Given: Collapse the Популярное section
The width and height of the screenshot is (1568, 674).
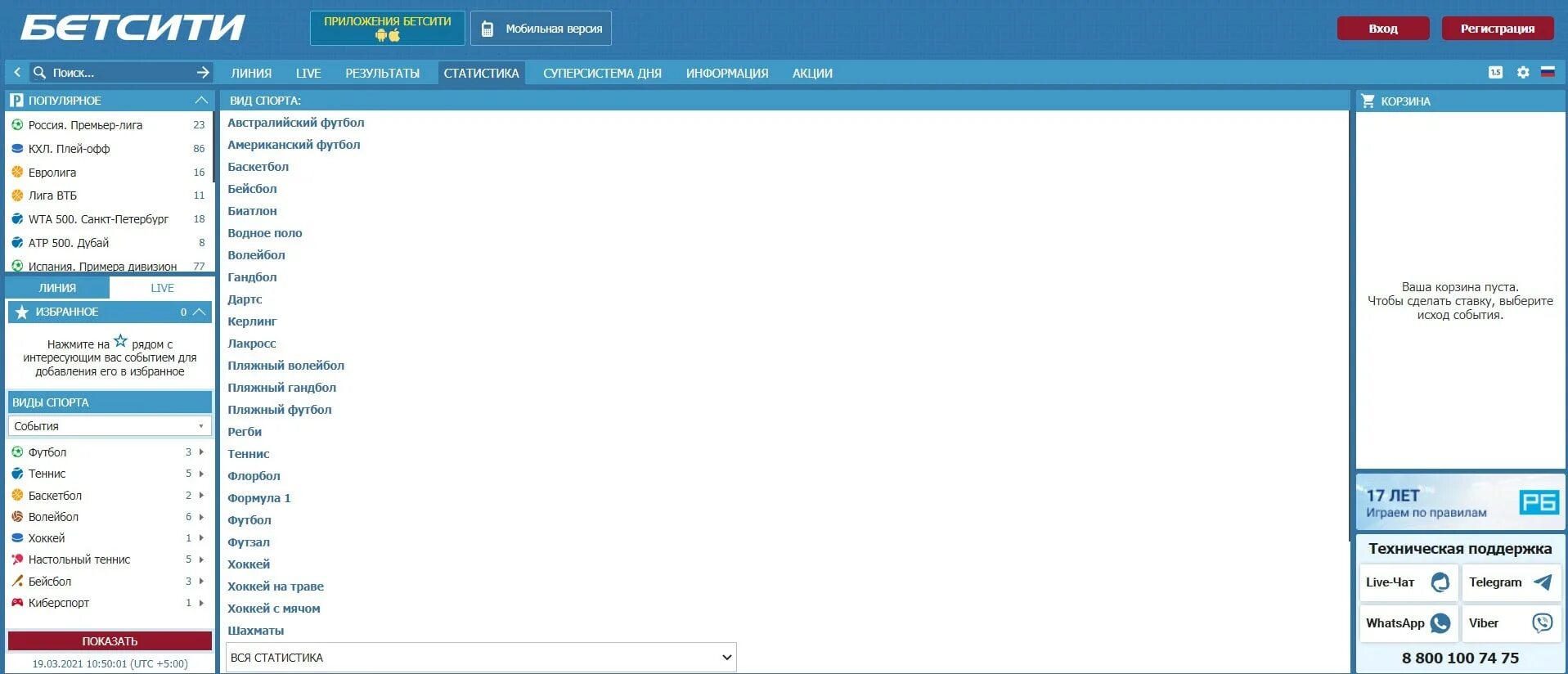Looking at the screenshot, I should click(x=201, y=100).
